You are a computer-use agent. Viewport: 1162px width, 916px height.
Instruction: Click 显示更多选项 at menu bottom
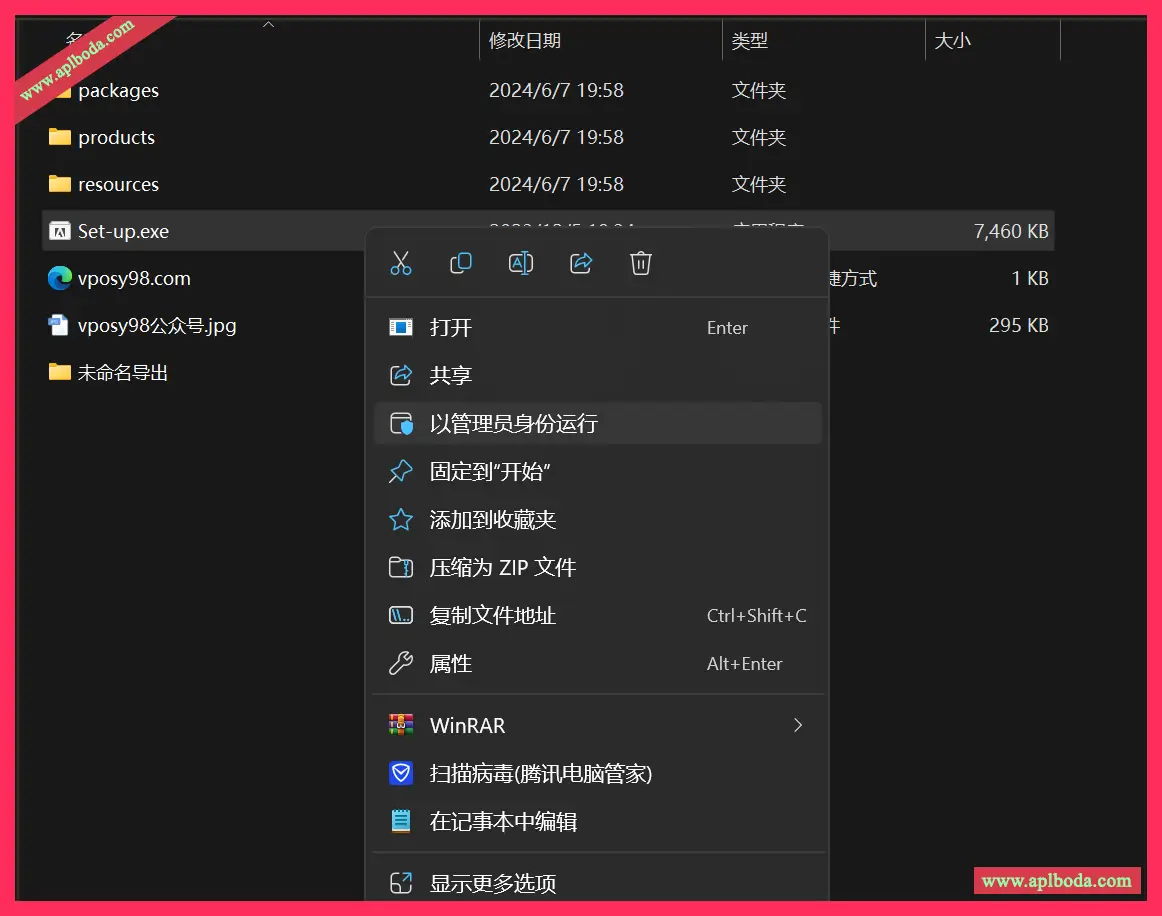click(492, 884)
